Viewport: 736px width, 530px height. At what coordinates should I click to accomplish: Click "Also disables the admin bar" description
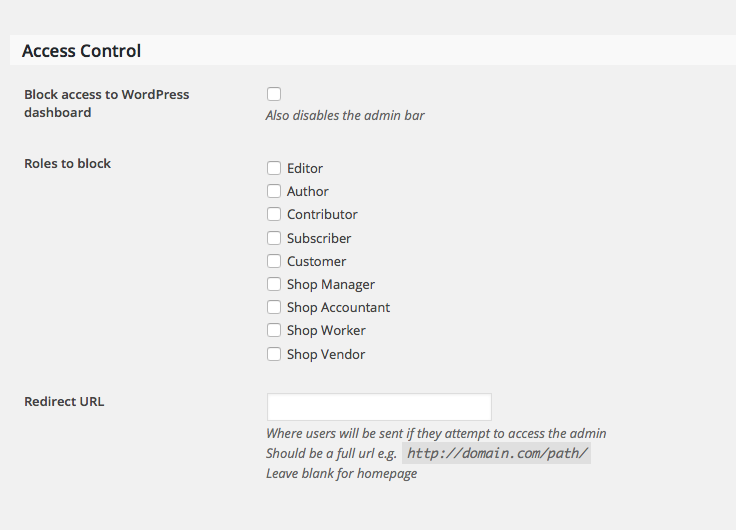pyautogui.click(x=345, y=115)
